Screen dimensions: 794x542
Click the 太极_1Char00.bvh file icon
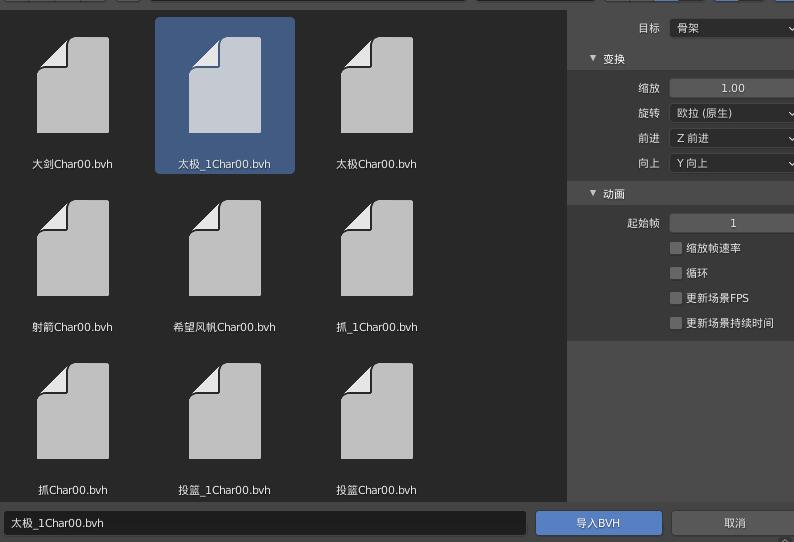tap(225, 85)
